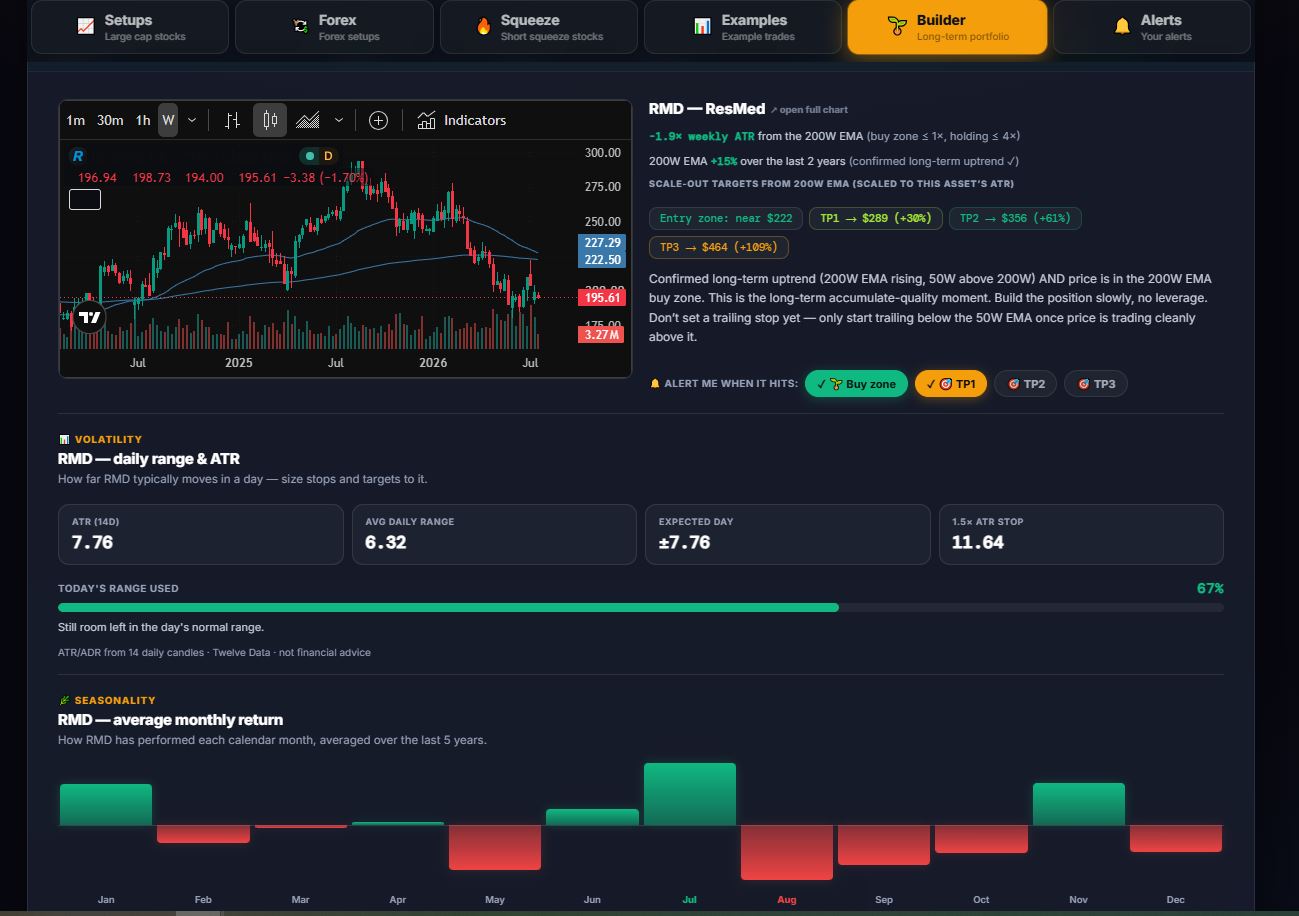Set chart interval to 30m
Screen dimensions: 1299x916
coord(110,120)
